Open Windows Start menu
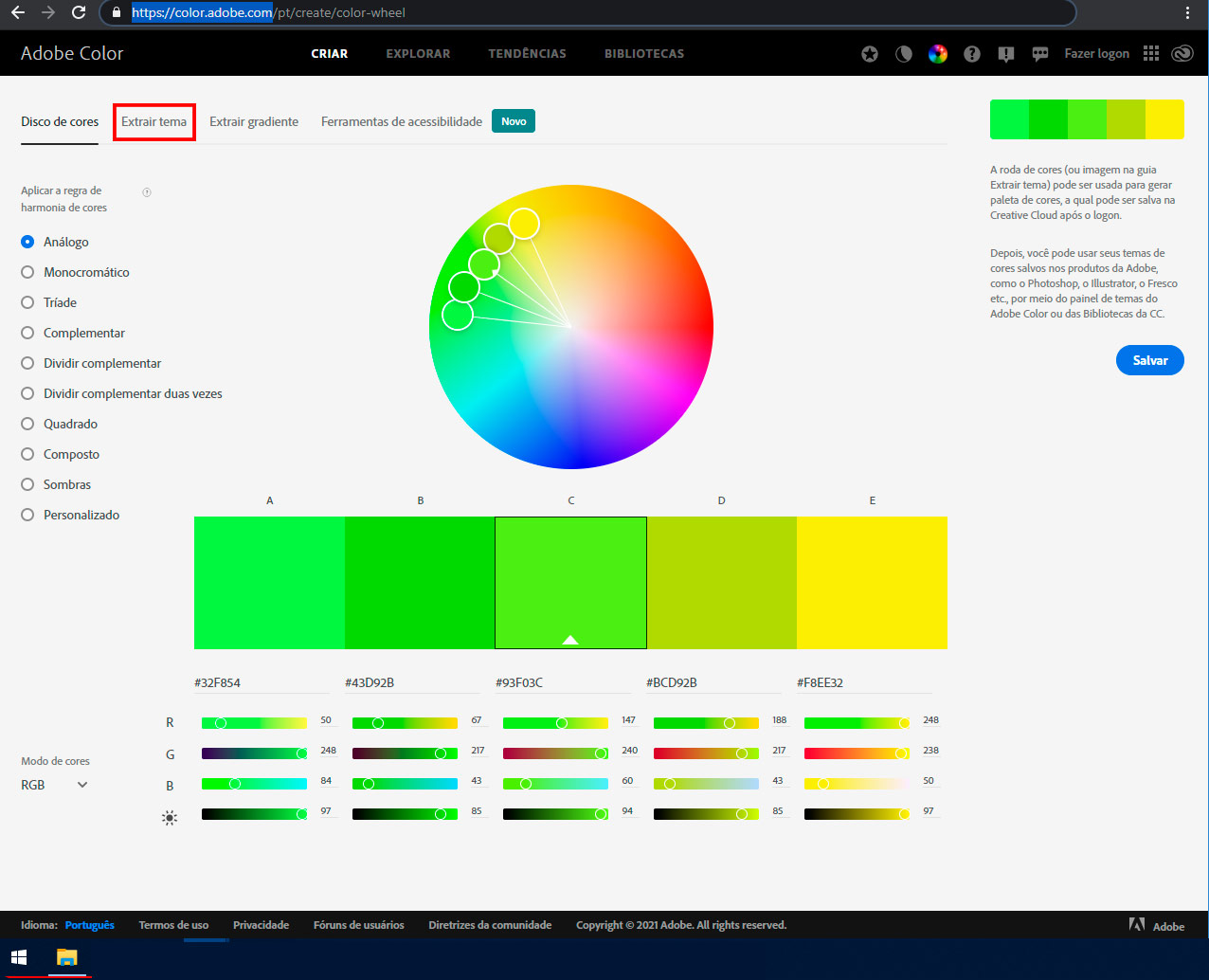The height and width of the screenshot is (980, 1209). point(19,957)
